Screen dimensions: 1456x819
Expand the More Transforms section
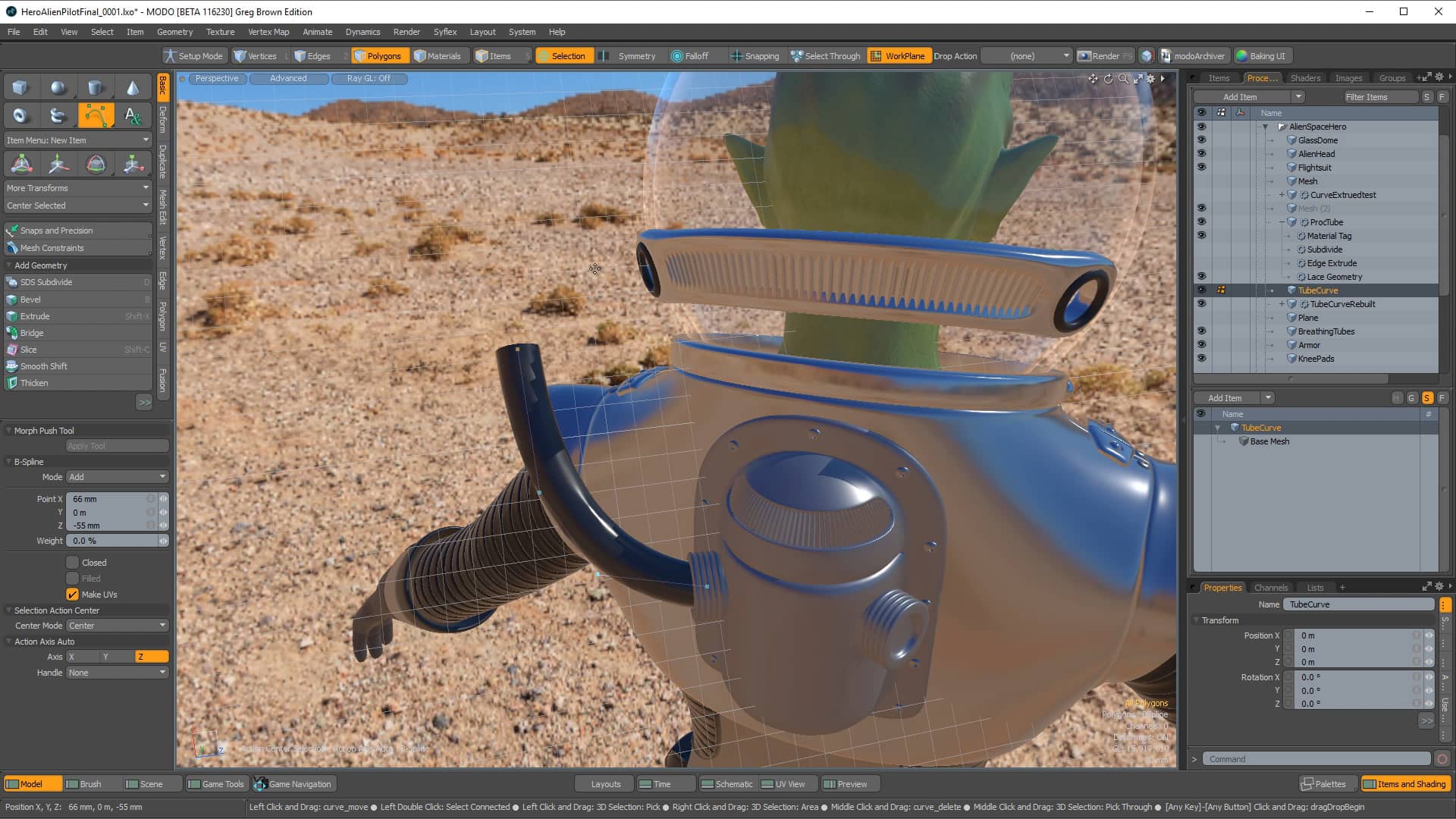click(77, 187)
